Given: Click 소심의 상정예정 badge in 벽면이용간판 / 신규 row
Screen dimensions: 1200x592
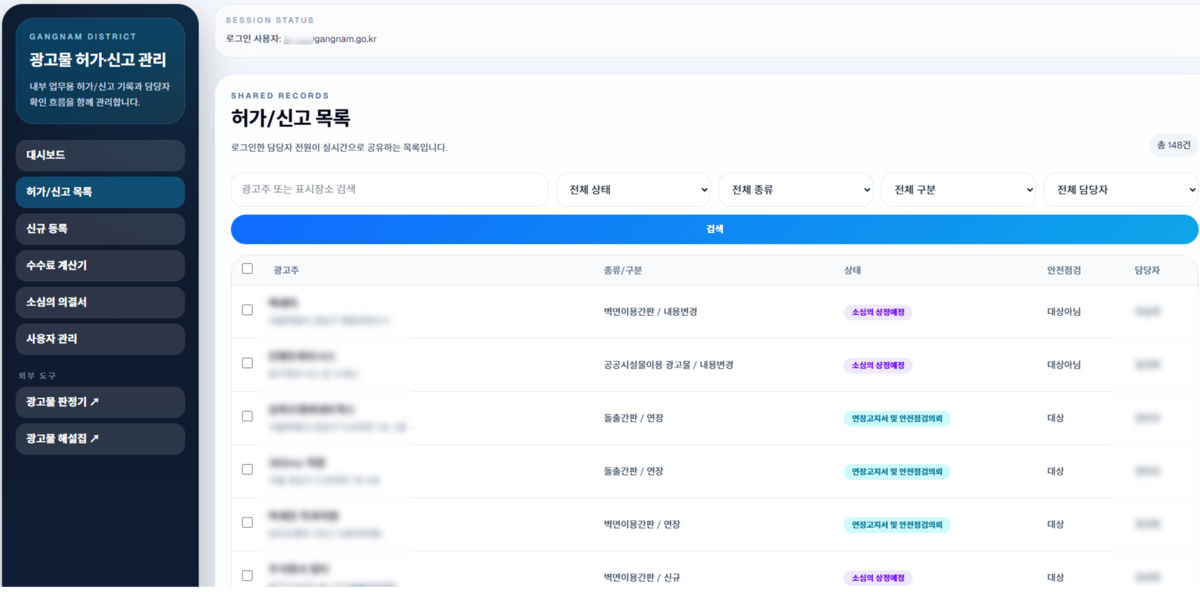Looking at the screenshot, I should (878, 578).
